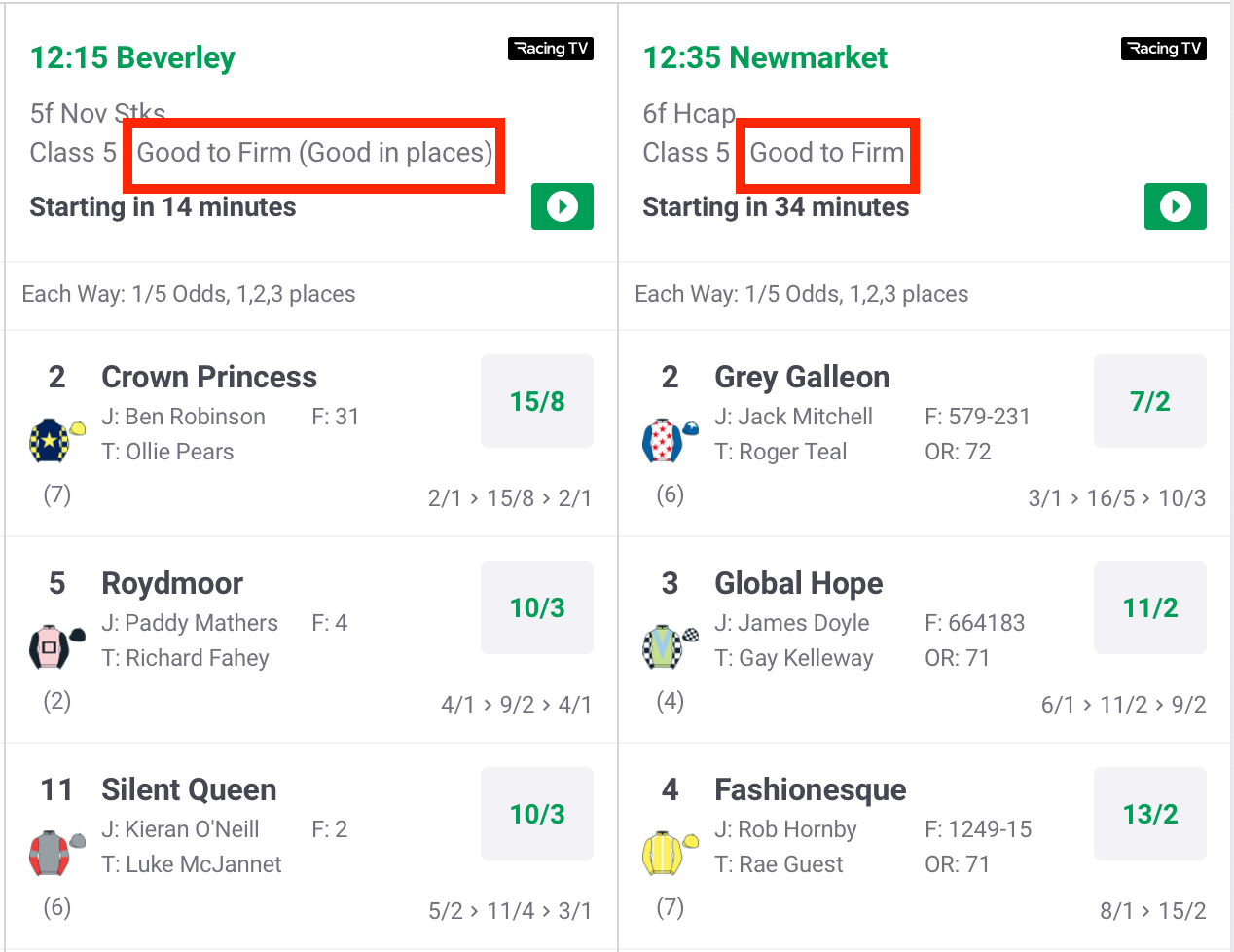Click the Racing TV badge on Newmarket race
The height and width of the screenshot is (952, 1234).
point(1164,48)
